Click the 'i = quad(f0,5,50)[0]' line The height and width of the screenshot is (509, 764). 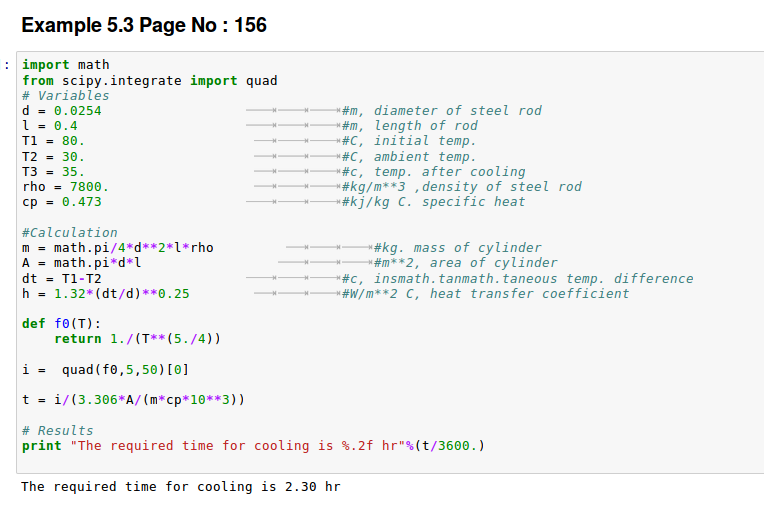coord(105,370)
